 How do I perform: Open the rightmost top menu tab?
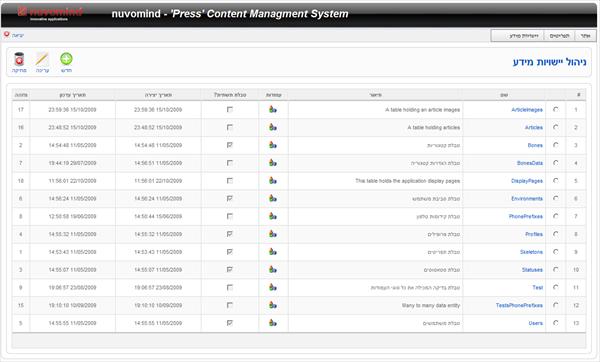[585, 36]
